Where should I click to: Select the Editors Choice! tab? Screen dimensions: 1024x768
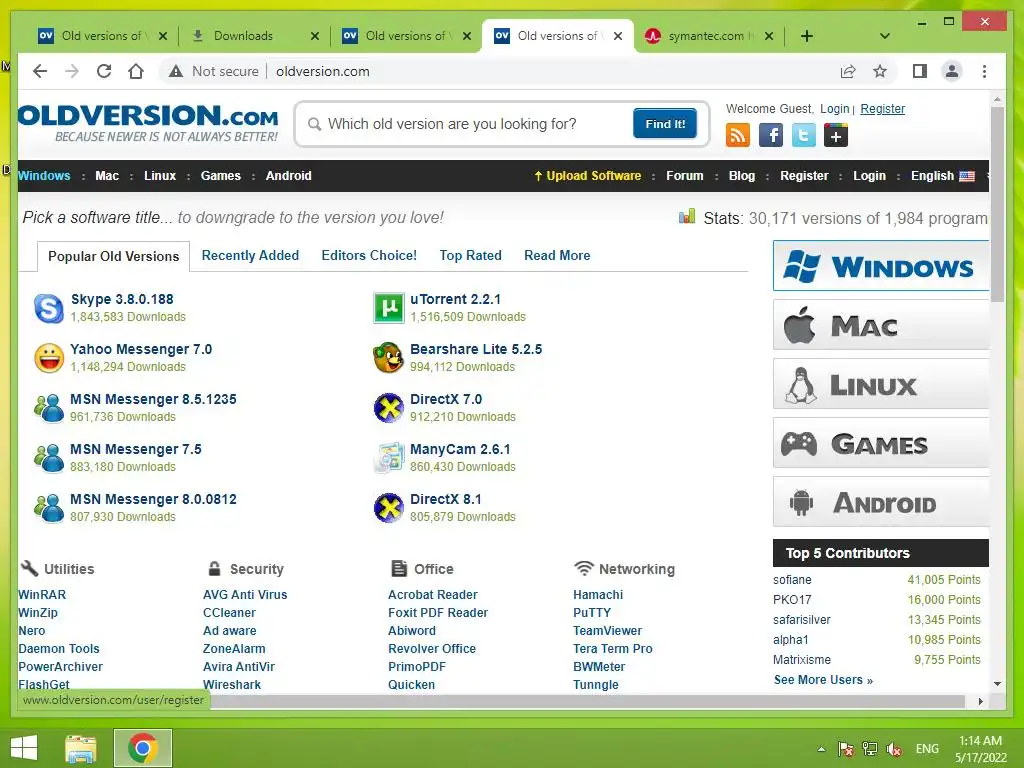(369, 255)
